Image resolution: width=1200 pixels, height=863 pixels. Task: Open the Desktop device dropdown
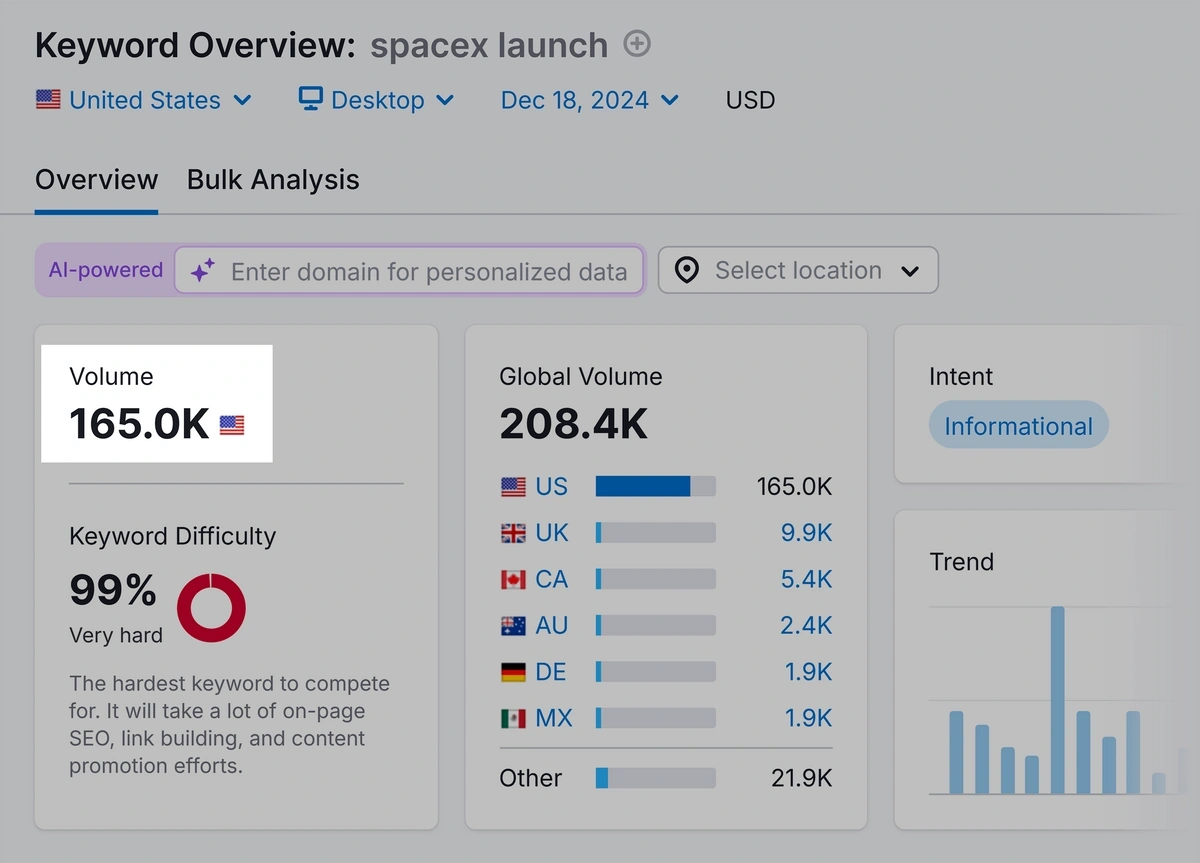click(x=377, y=100)
